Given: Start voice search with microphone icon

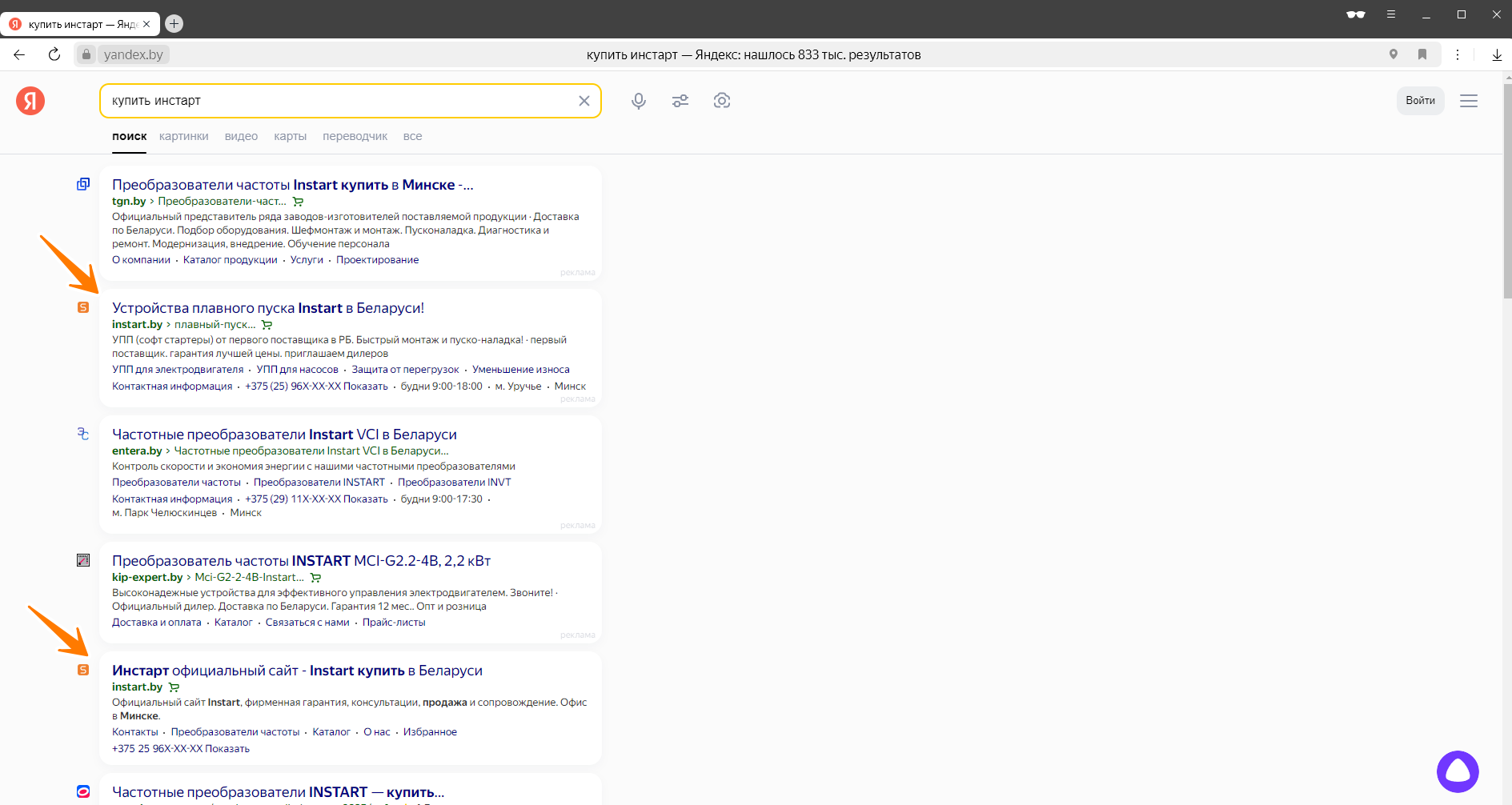Looking at the screenshot, I should [x=638, y=101].
